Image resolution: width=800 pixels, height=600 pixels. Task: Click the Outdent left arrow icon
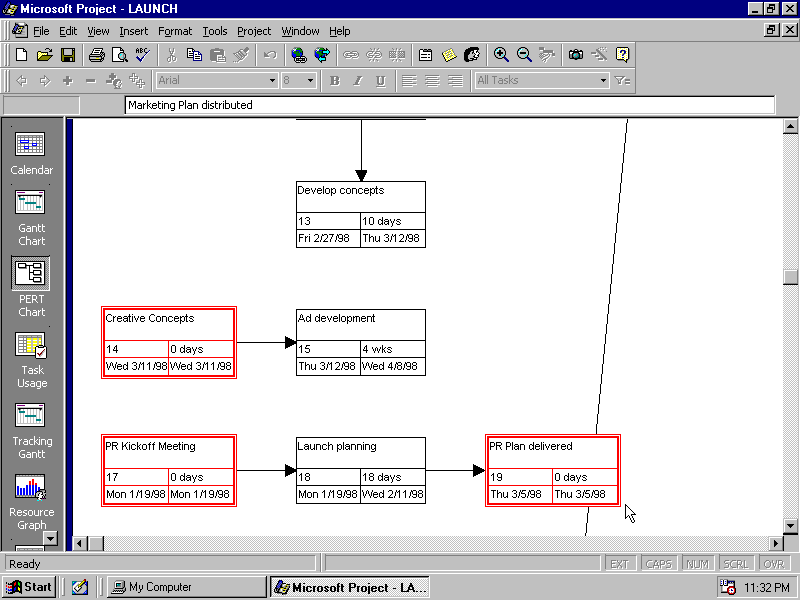point(21,81)
